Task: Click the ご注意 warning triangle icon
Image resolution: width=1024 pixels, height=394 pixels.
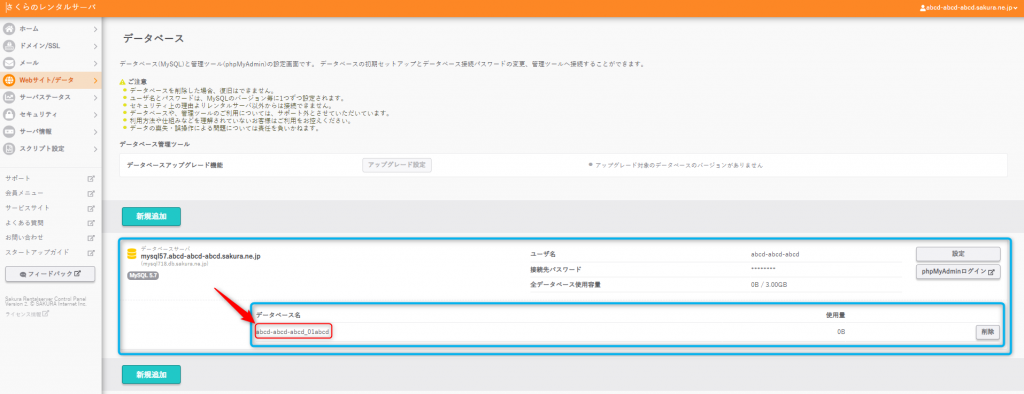Action: click(123, 82)
